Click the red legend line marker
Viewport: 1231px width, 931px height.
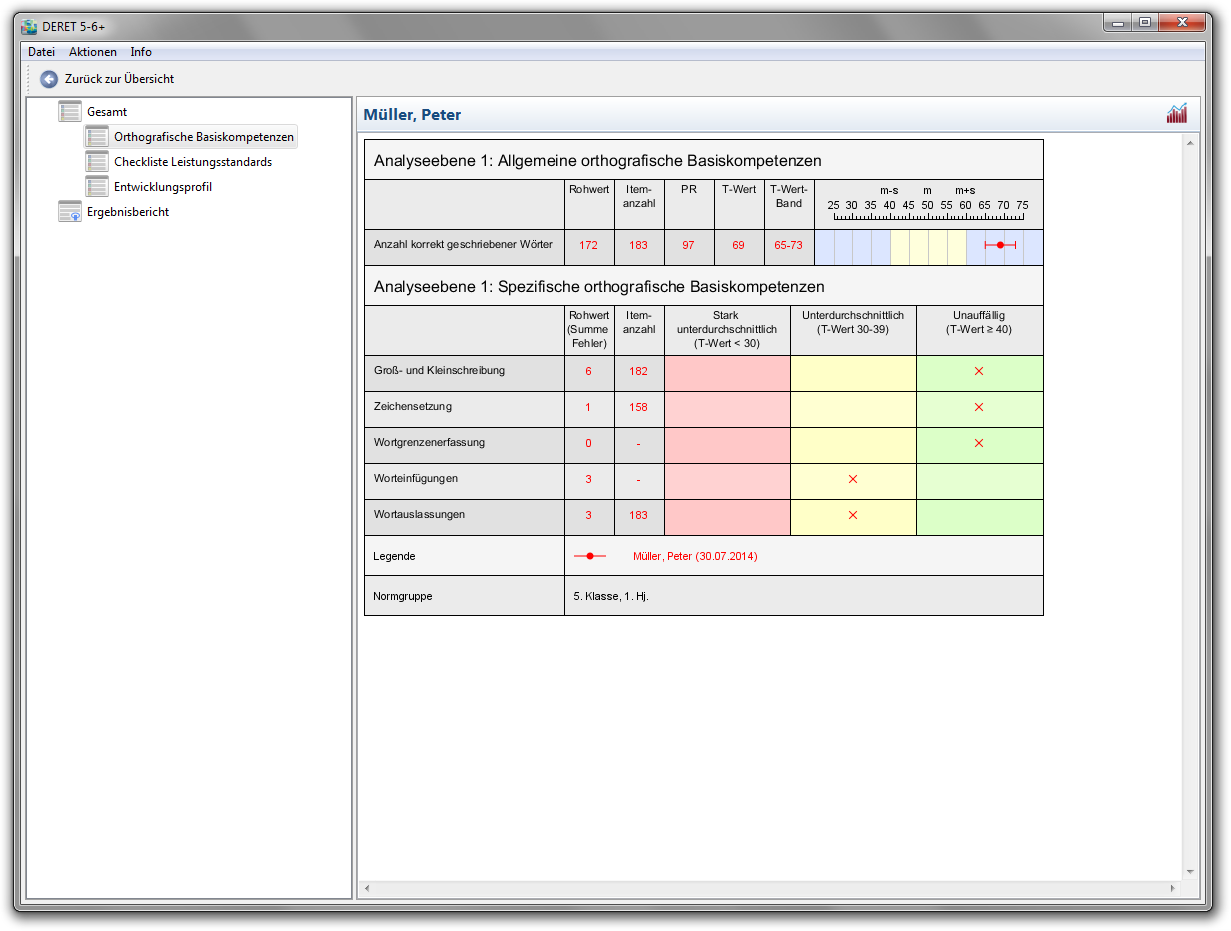click(590, 556)
